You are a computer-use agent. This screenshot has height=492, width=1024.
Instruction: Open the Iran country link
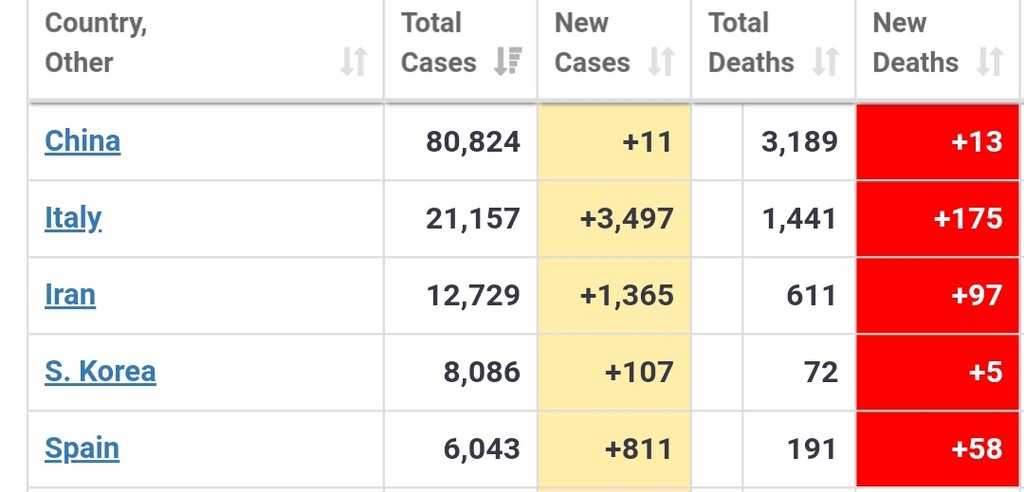70,295
